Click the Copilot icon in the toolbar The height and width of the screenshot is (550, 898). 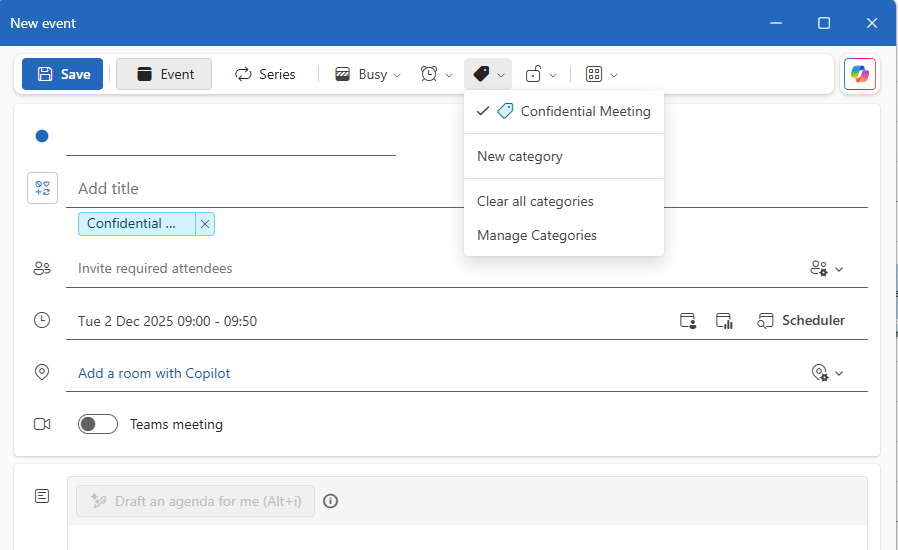pyautogui.click(x=859, y=74)
